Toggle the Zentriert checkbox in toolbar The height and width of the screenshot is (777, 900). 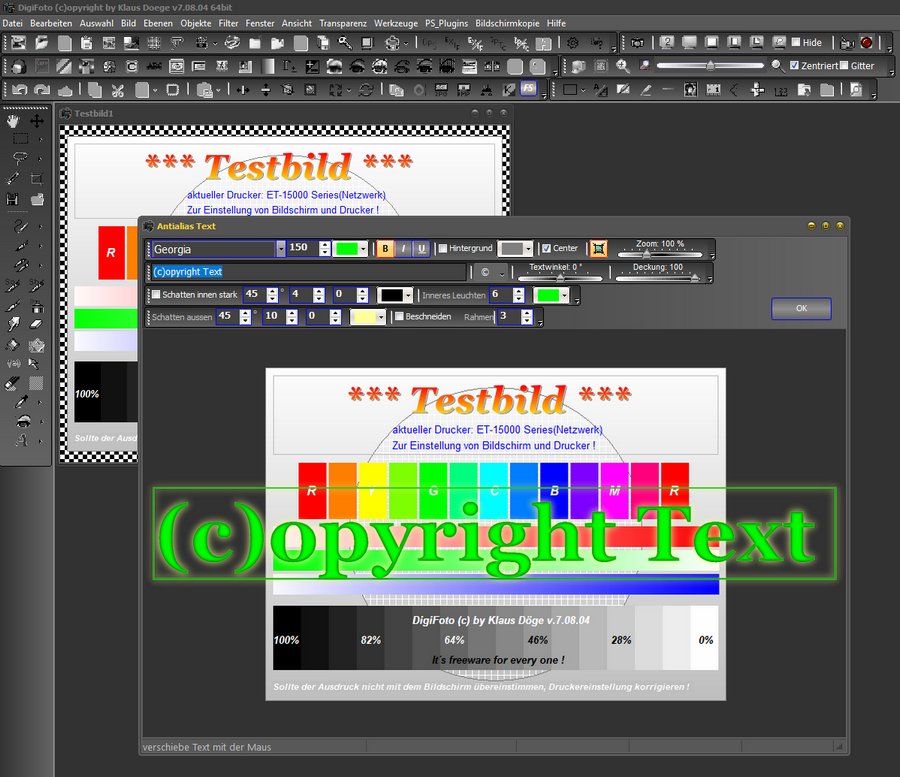pyautogui.click(x=794, y=65)
